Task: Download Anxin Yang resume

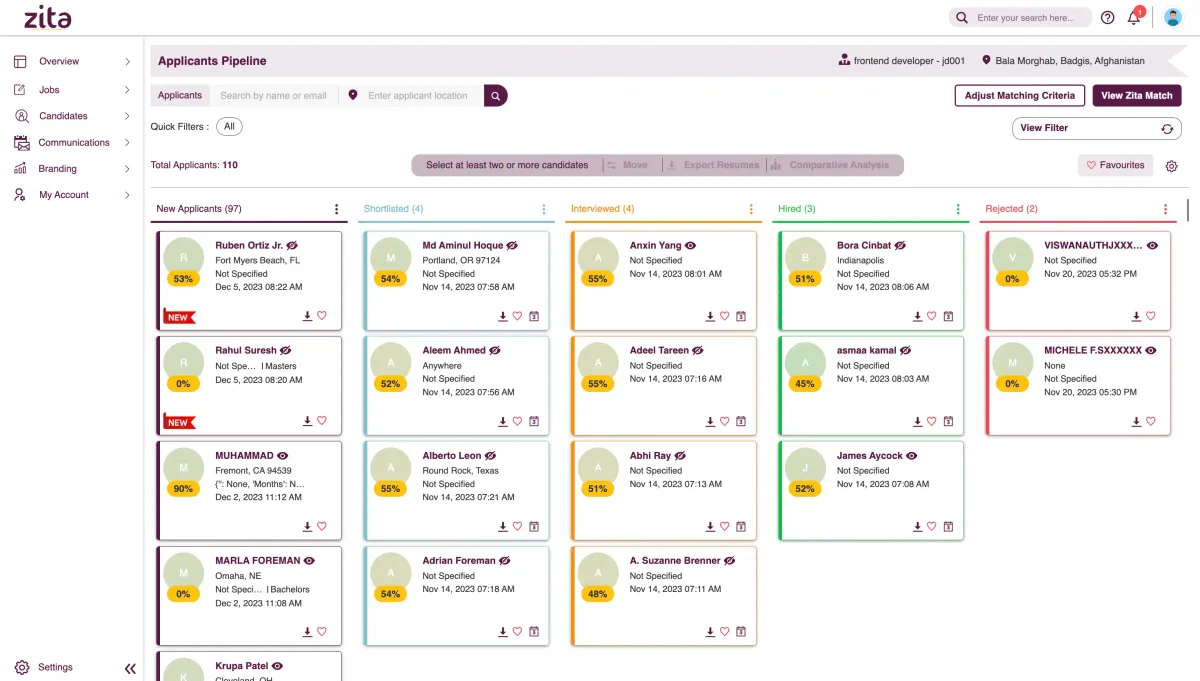Action: pyautogui.click(x=711, y=316)
